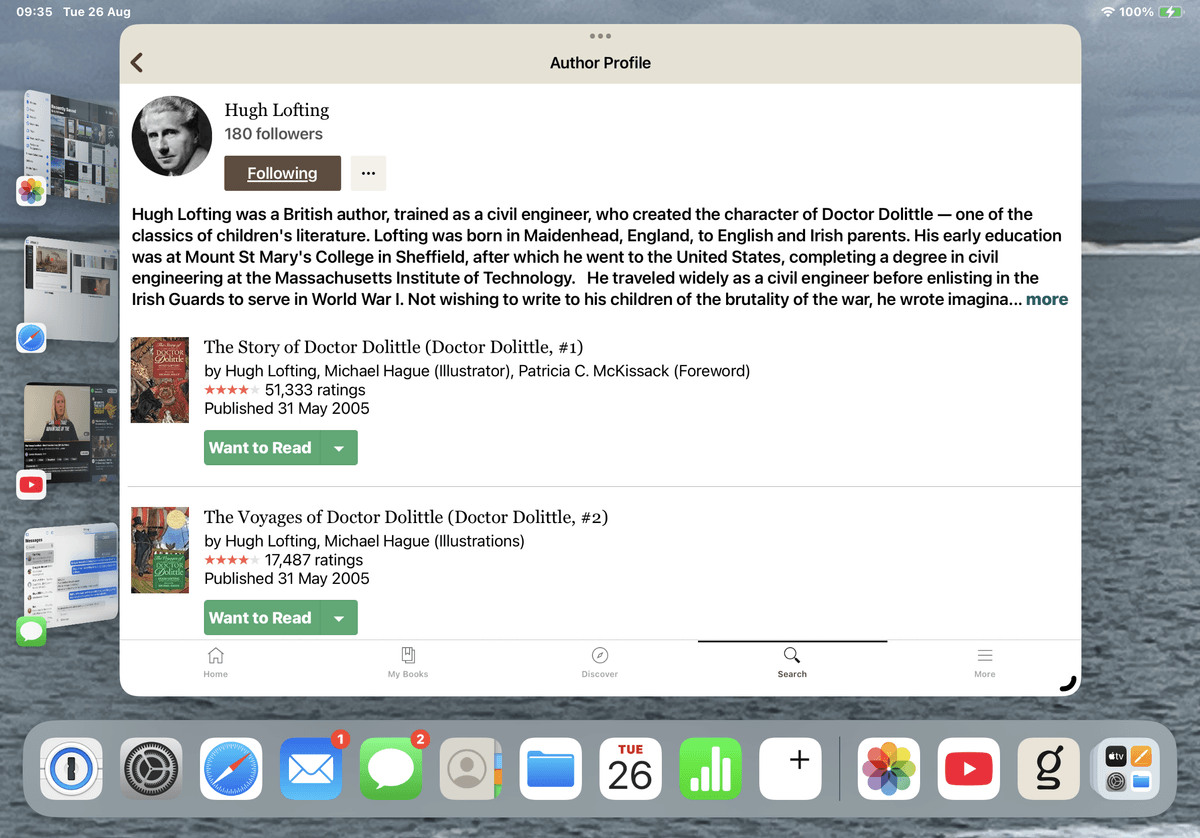Viewport: 1200px width, 838px height.
Task: Launch Numbers from the dock
Action: 711,769
